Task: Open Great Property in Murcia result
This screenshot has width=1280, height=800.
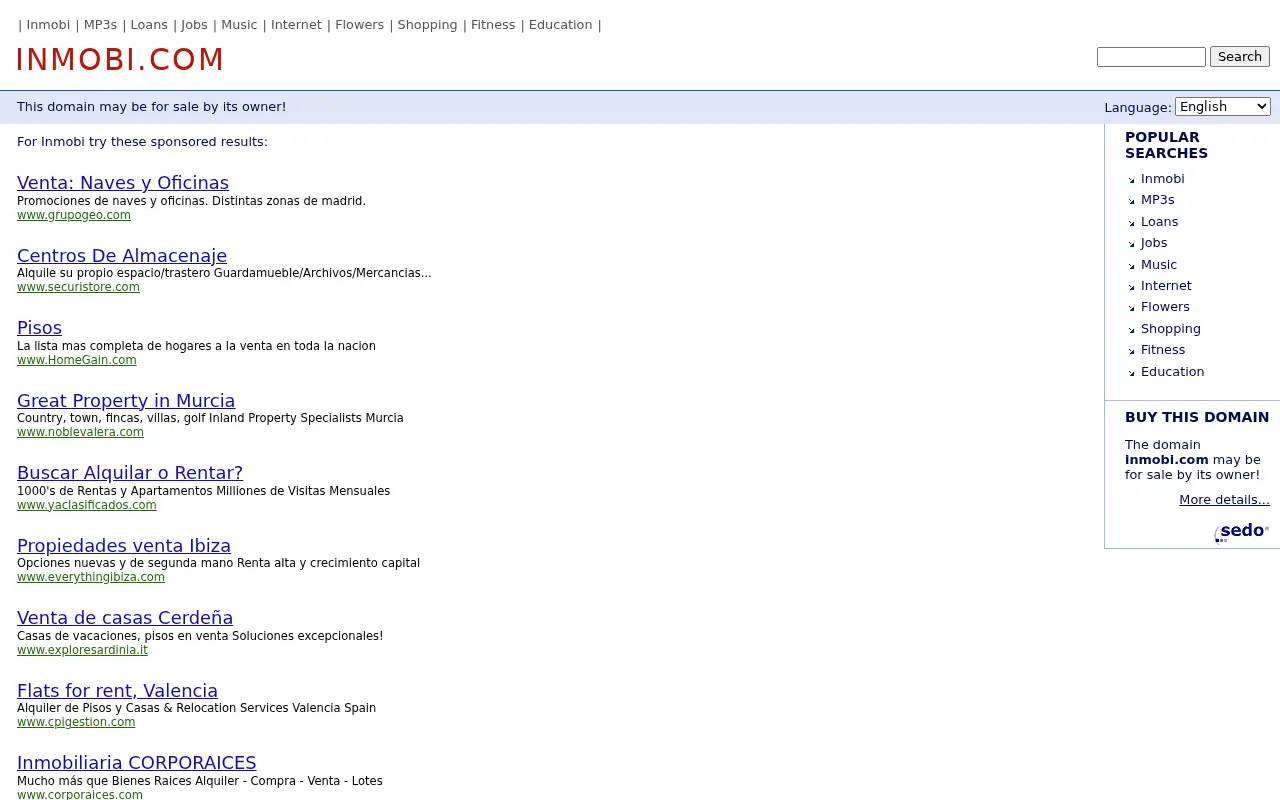Action: click(x=126, y=401)
